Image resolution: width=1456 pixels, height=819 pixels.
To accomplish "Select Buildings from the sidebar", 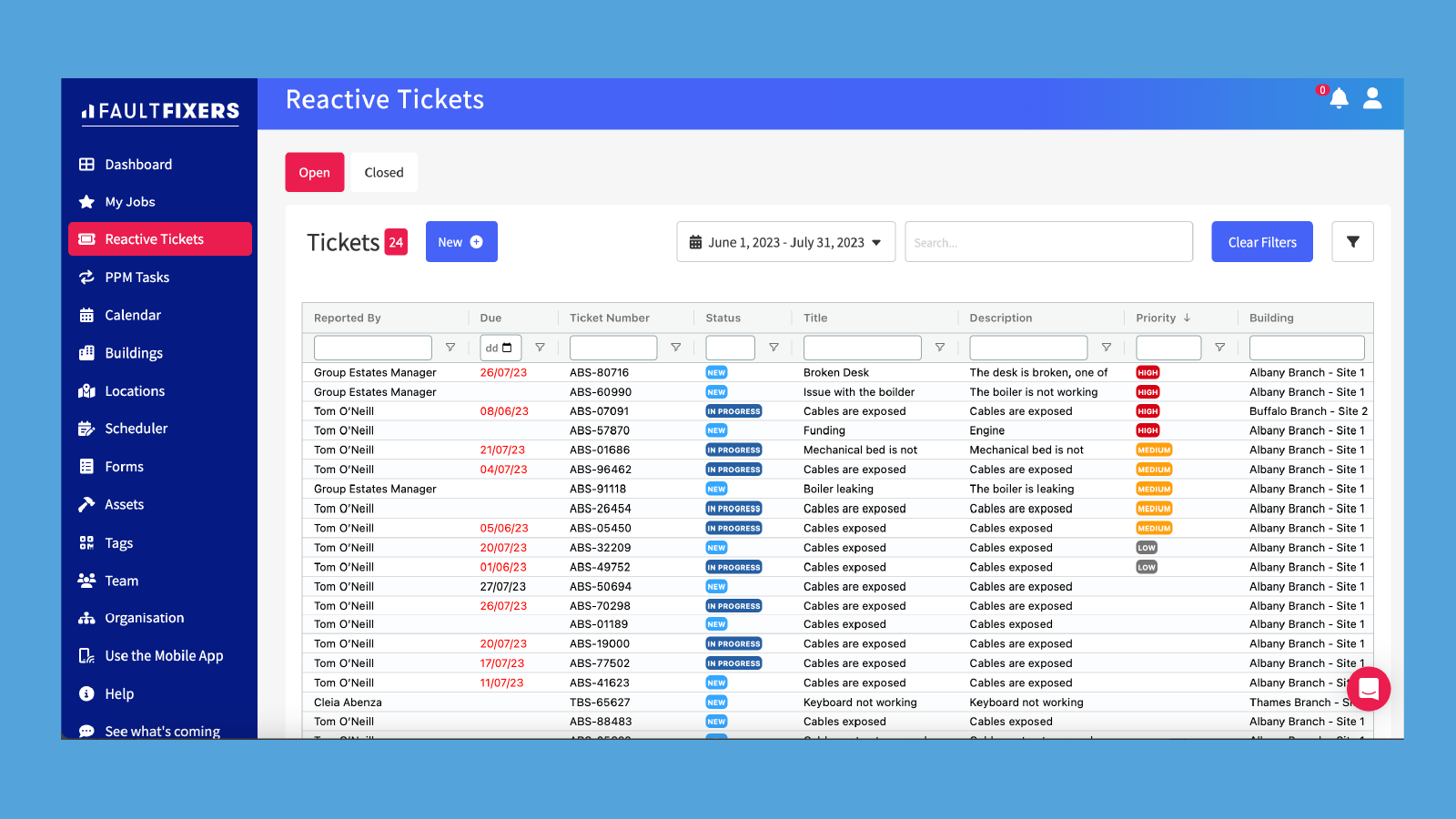I will click(x=134, y=353).
